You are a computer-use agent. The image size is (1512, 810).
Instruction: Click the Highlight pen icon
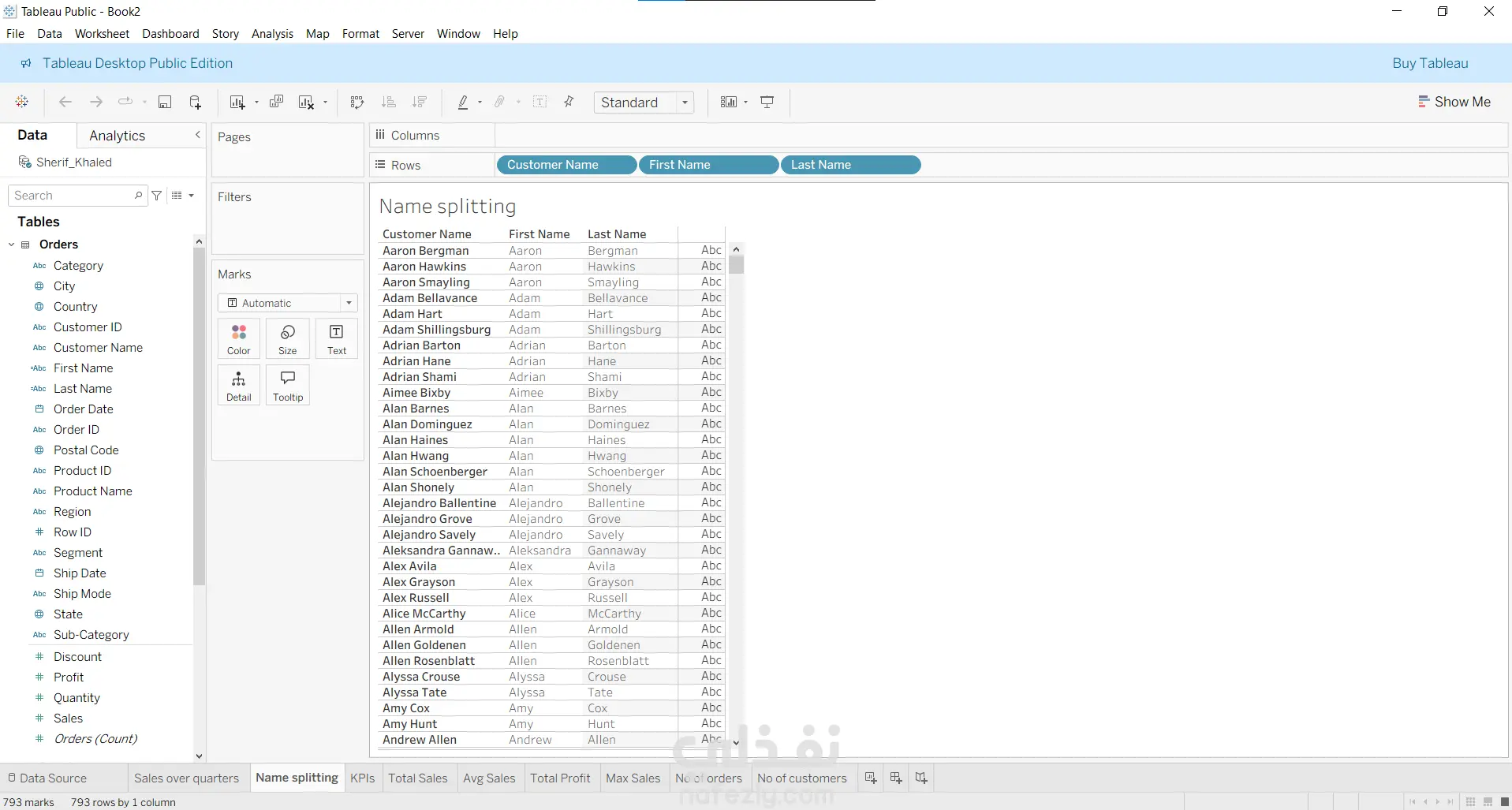(463, 102)
